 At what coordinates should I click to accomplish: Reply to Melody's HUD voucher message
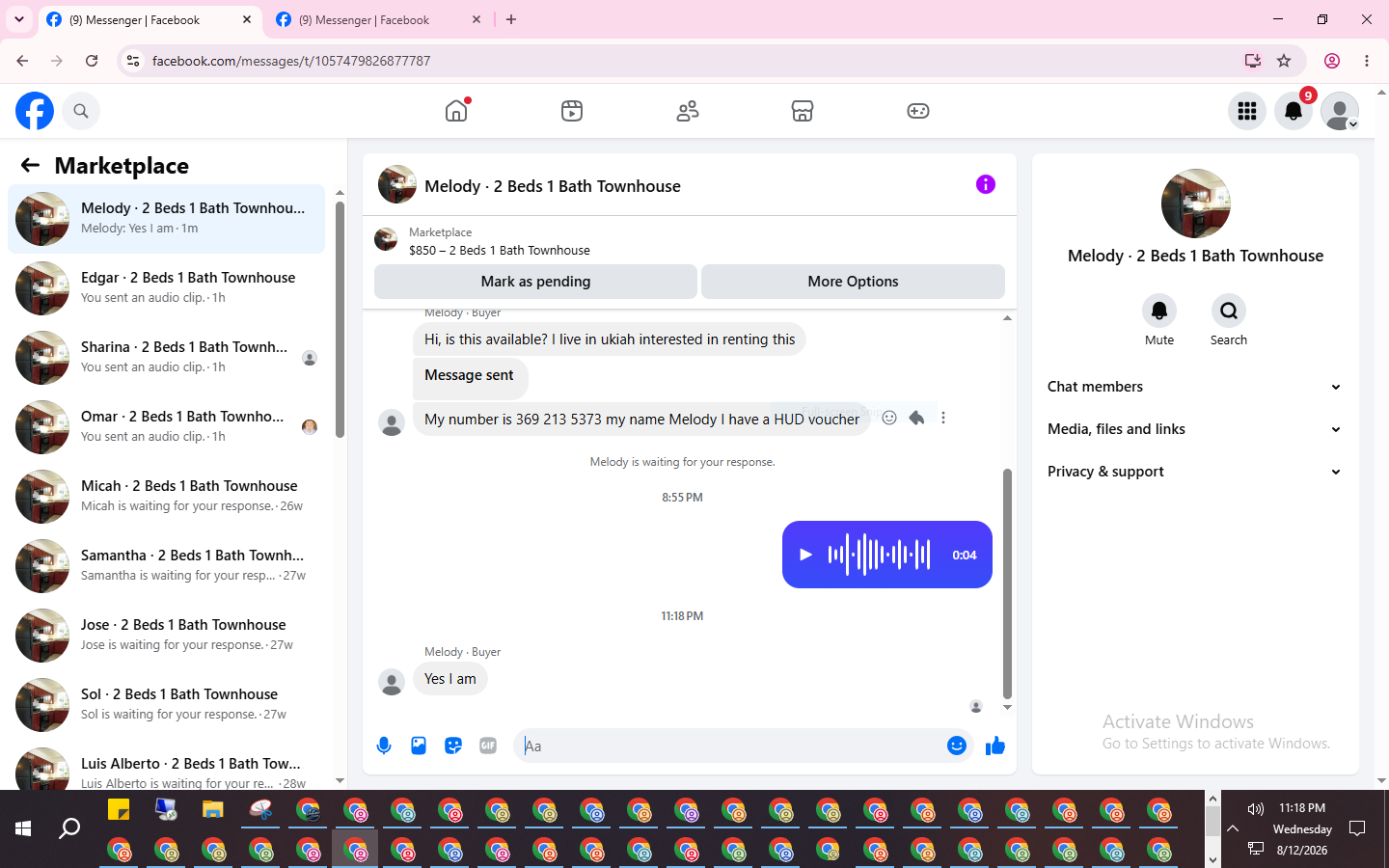916,418
